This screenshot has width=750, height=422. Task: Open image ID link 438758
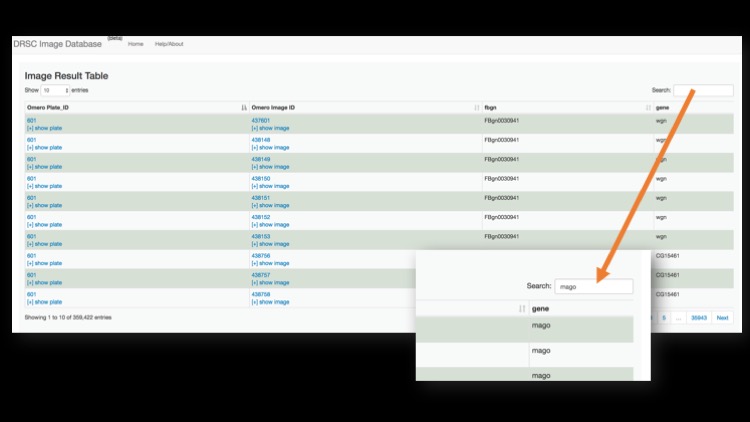pos(261,294)
